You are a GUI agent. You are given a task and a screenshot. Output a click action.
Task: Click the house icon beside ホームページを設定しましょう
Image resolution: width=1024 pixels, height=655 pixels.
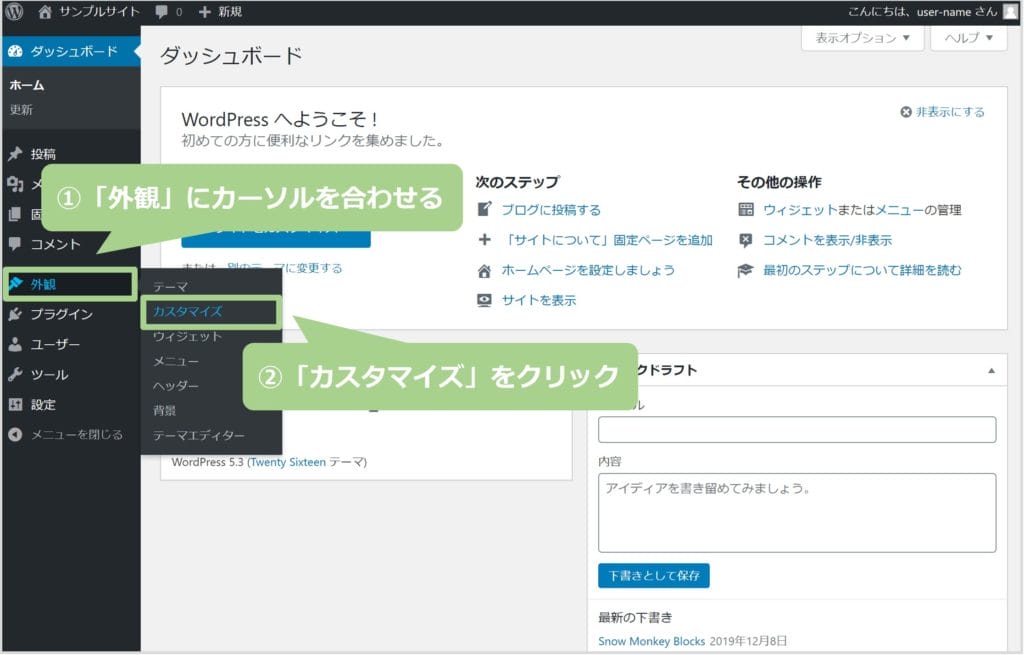(x=484, y=270)
